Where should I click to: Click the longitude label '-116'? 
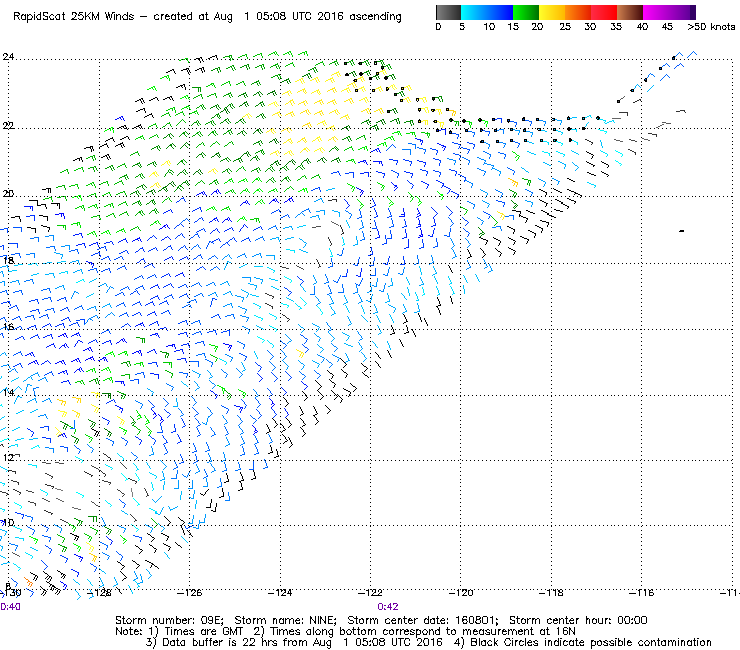[641, 592]
